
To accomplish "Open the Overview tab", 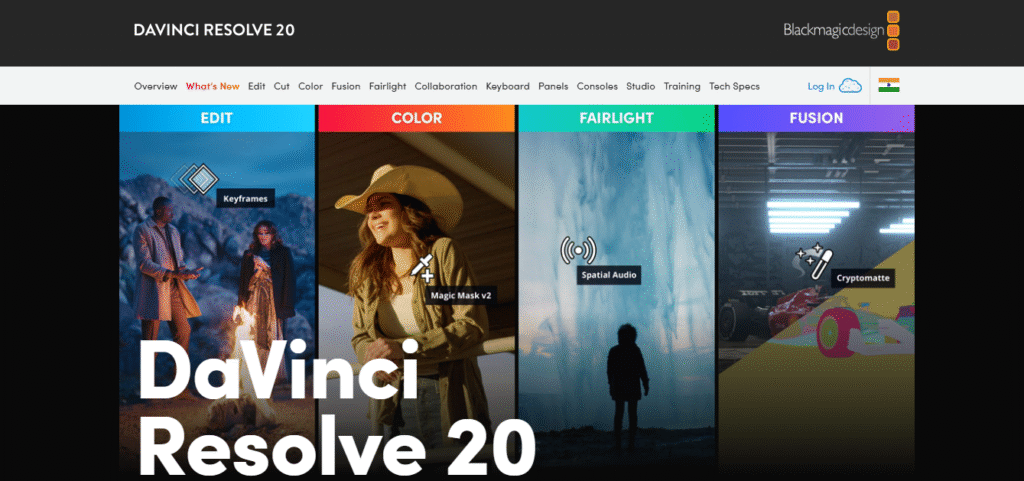I will click(x=155, y=86).
